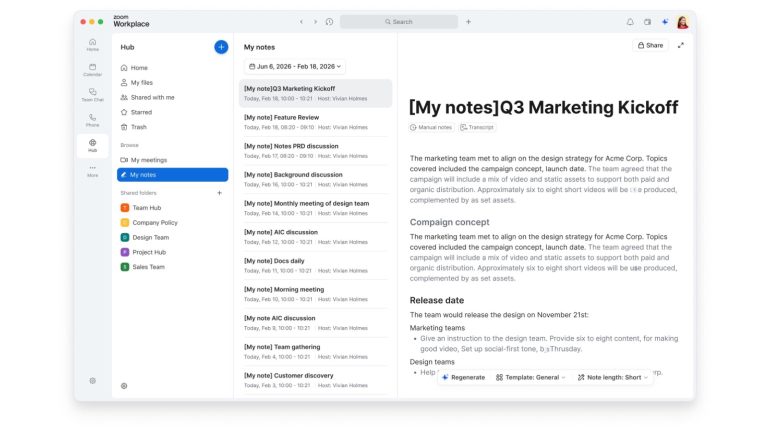Click the blue plus button beside Hub

(221, 47)
